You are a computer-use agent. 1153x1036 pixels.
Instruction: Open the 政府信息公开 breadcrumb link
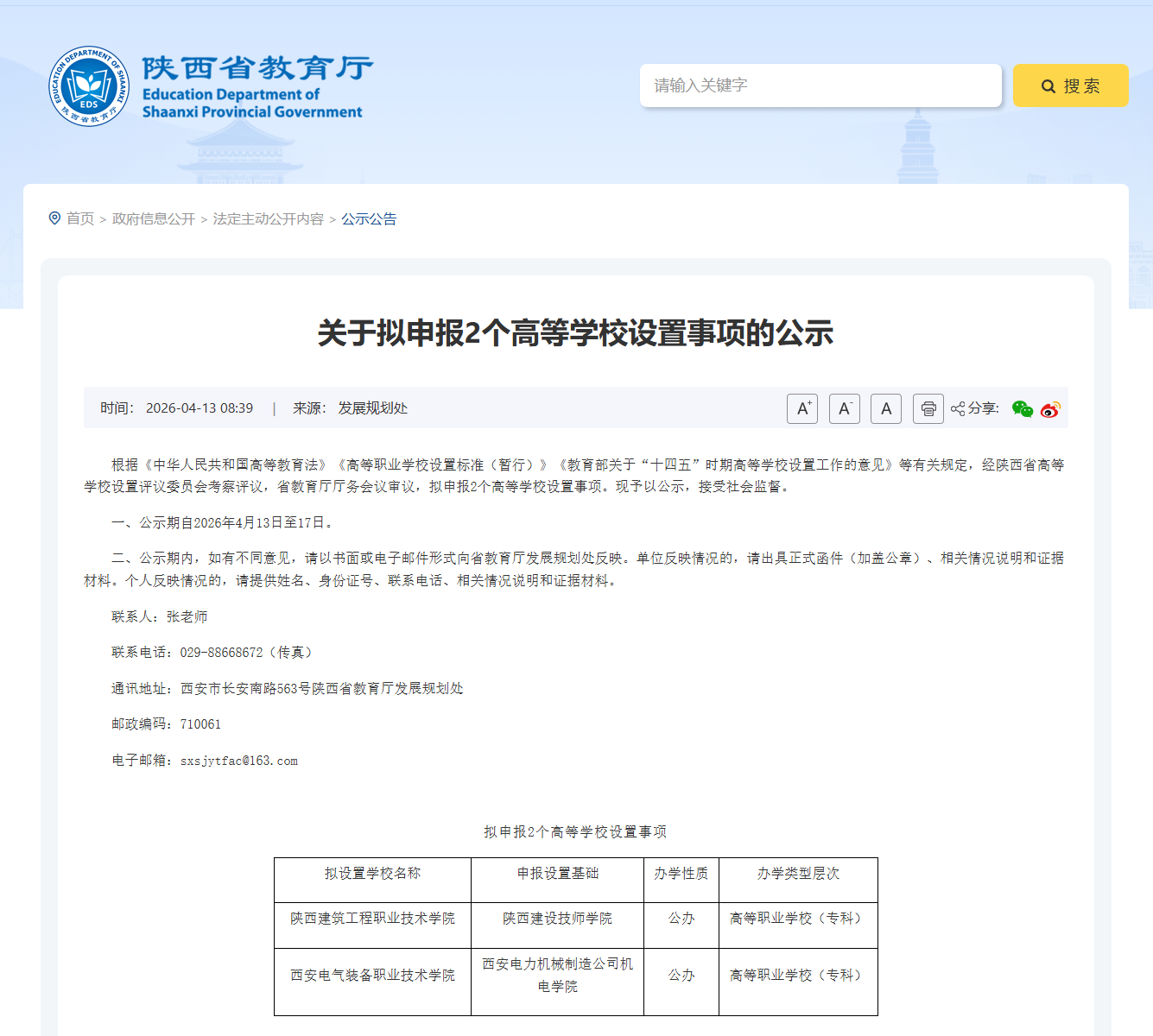click(152, 218)
